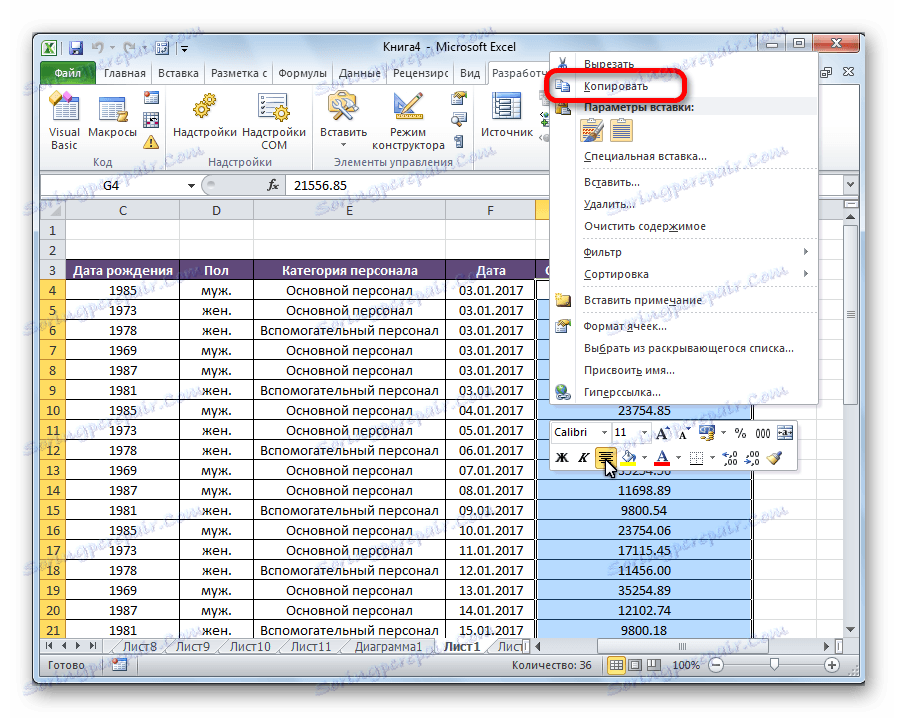Switch to the Вставка tab
The width and height of the screenshot is (897, 718).
click(178, 73)
